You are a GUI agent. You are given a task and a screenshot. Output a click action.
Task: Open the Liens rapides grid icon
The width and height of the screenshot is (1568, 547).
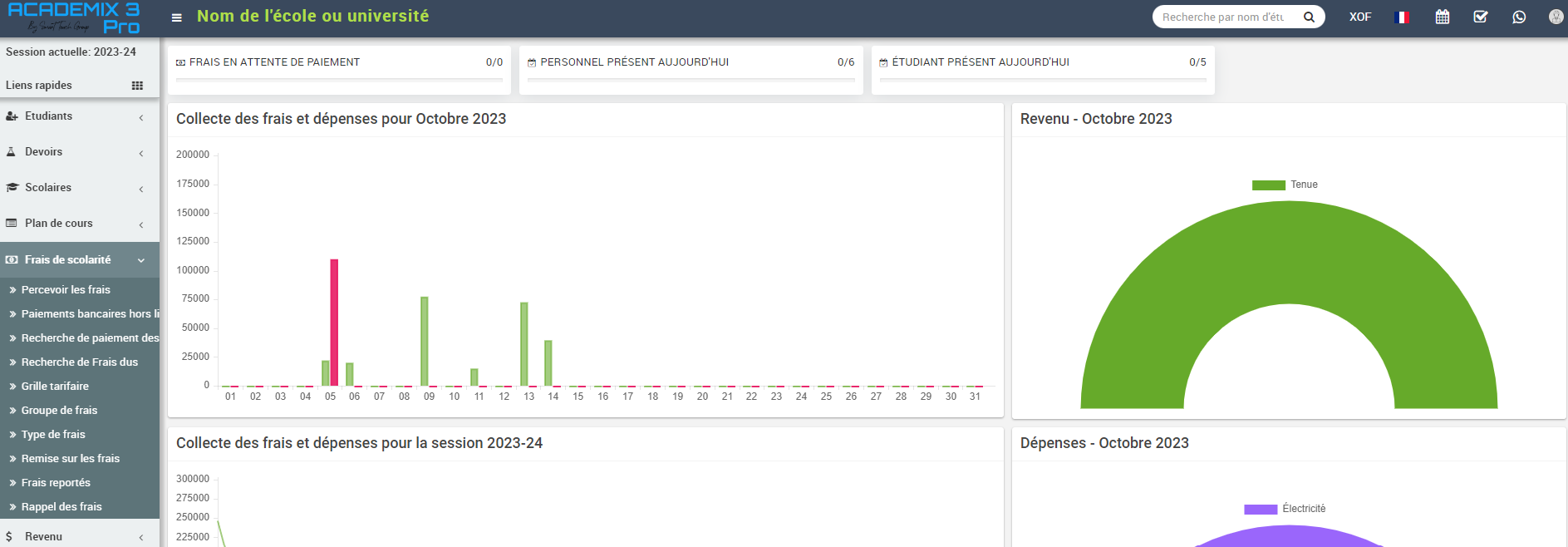click(x=137, y=86)
